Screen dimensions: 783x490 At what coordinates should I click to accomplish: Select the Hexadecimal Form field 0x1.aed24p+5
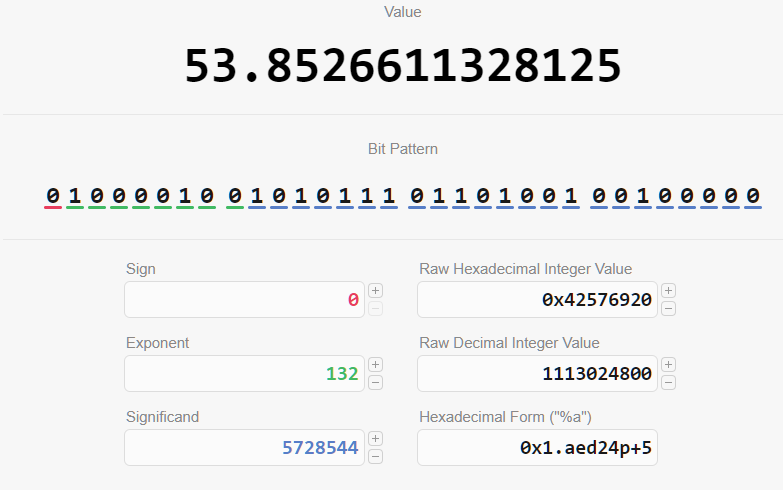click(537, 448)
